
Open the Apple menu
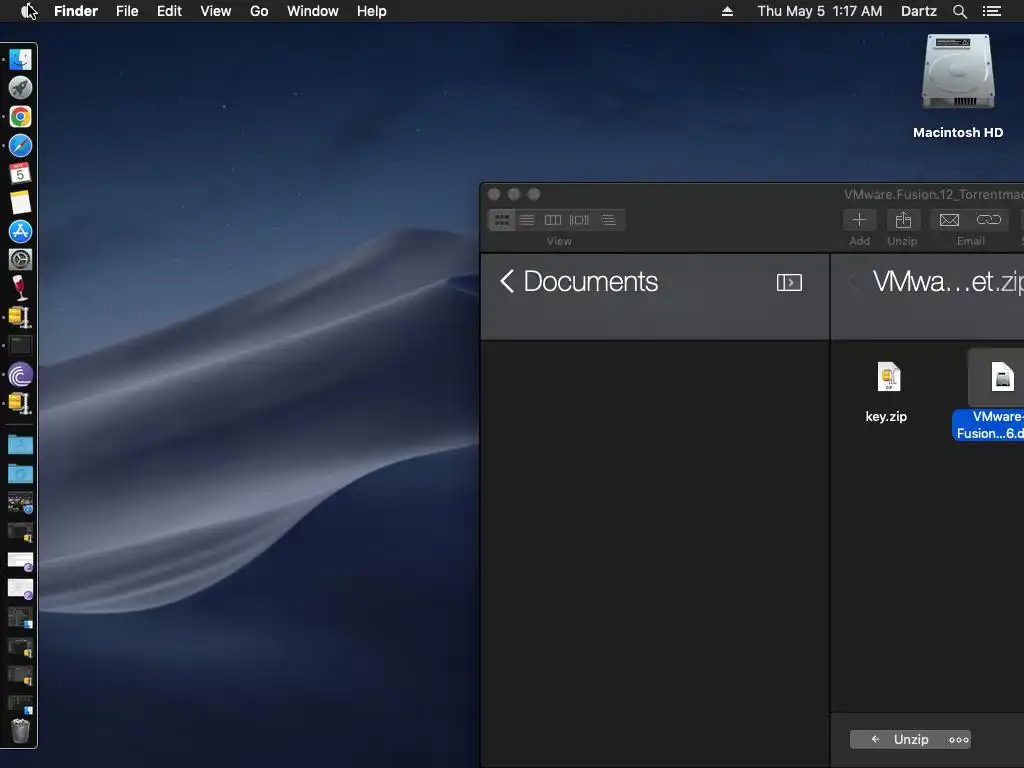pos(28,11)
